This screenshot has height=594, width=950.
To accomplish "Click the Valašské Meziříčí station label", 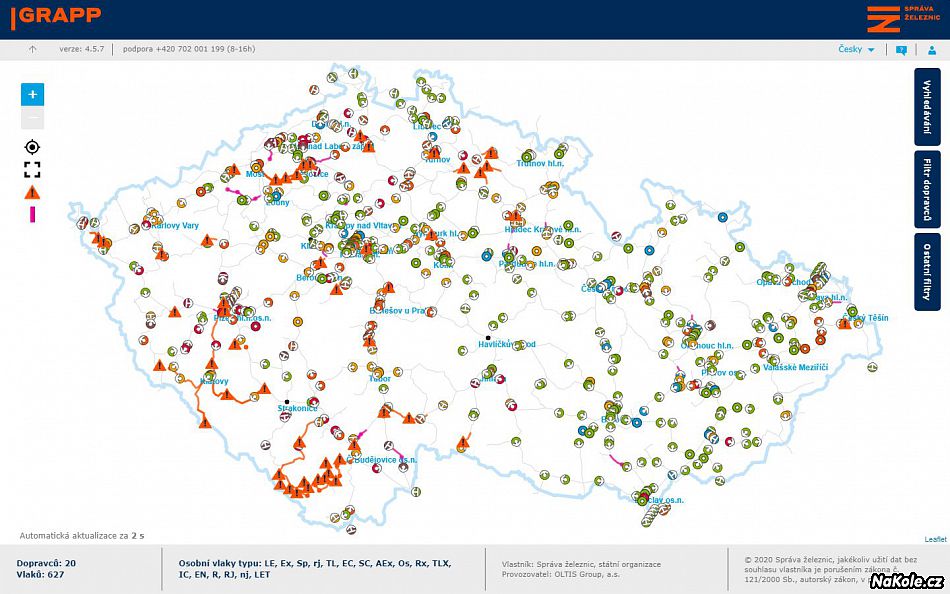I will coord(795,368).
